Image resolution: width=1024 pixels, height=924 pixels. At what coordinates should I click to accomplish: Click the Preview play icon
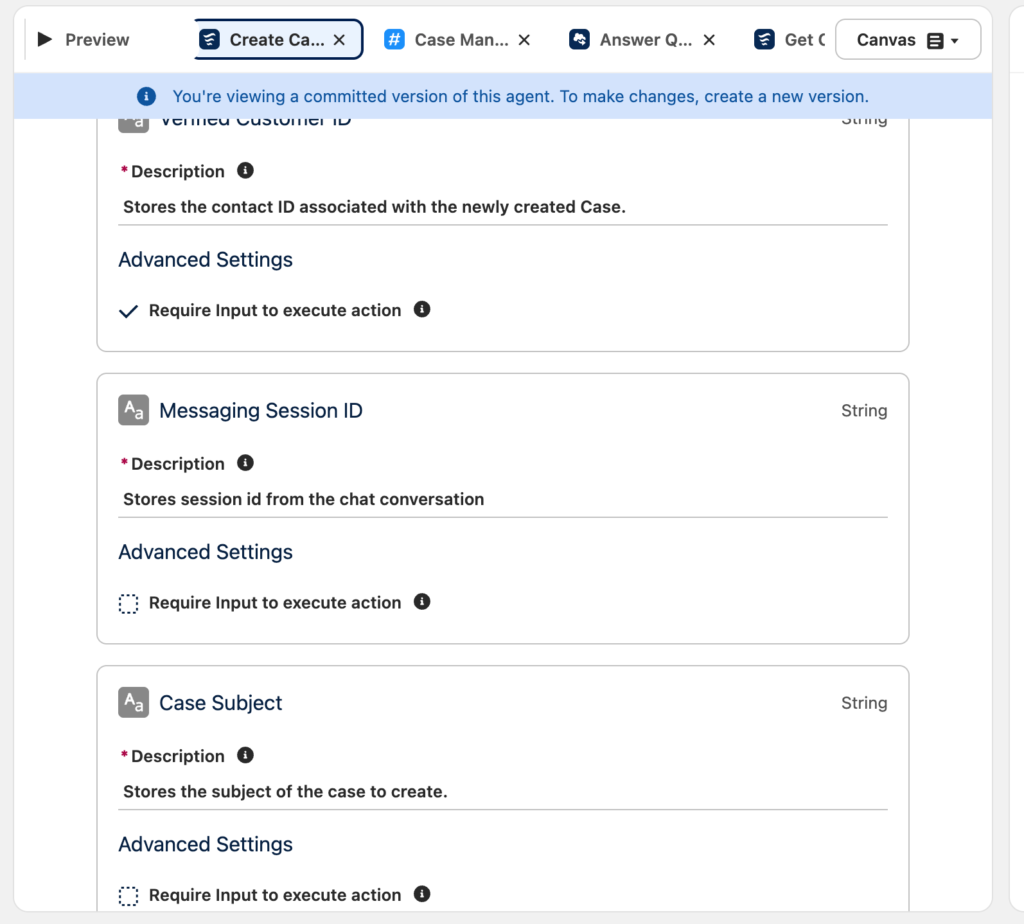click(x=44, y=40)
